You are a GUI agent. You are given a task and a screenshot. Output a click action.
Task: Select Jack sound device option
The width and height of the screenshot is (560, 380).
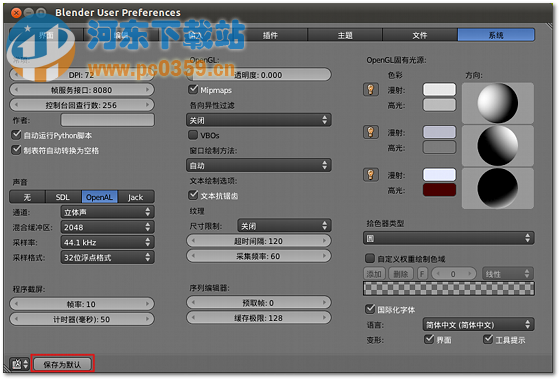pos(136,197)
